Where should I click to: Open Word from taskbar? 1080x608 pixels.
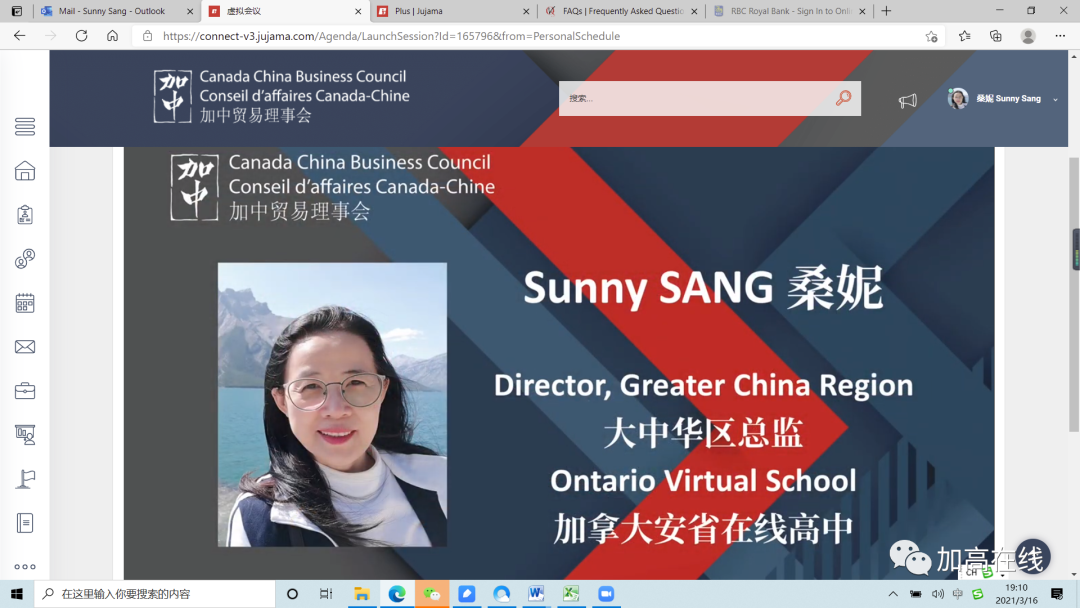pyautogui.click(x=536, y=594)
